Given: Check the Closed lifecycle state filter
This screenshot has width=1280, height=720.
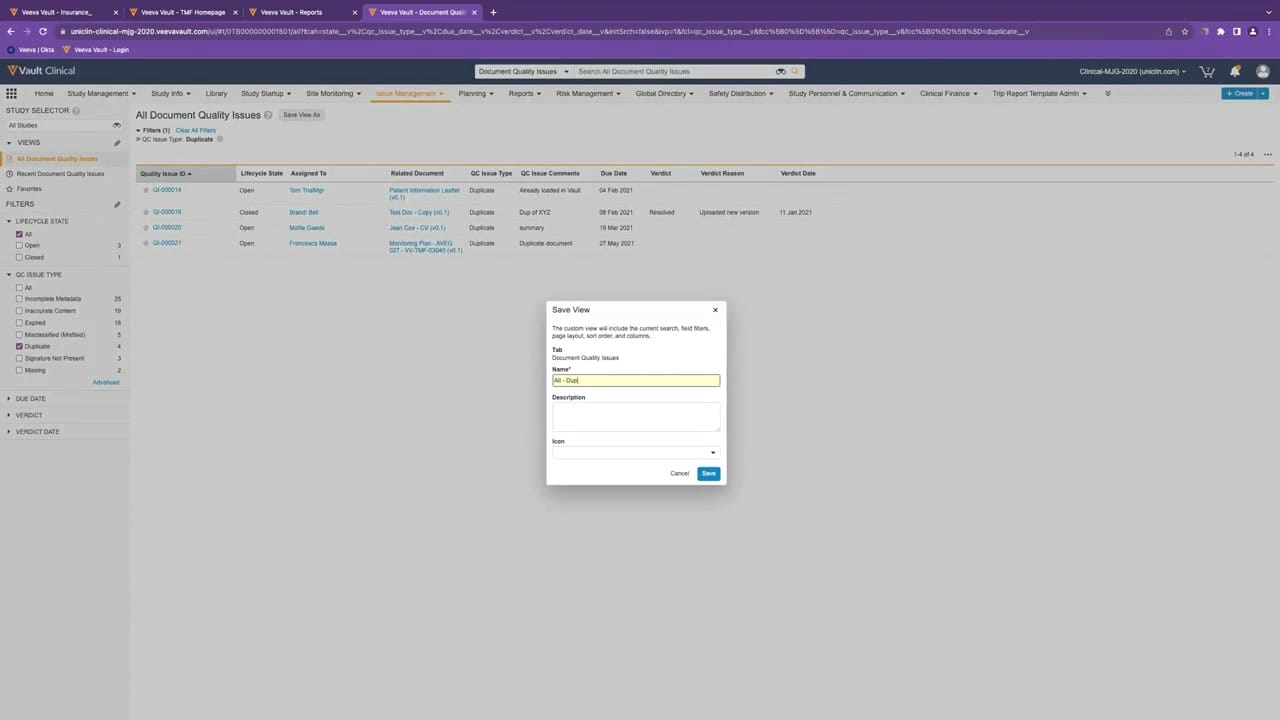Looking at the screenshot, I should click(19, 257).
